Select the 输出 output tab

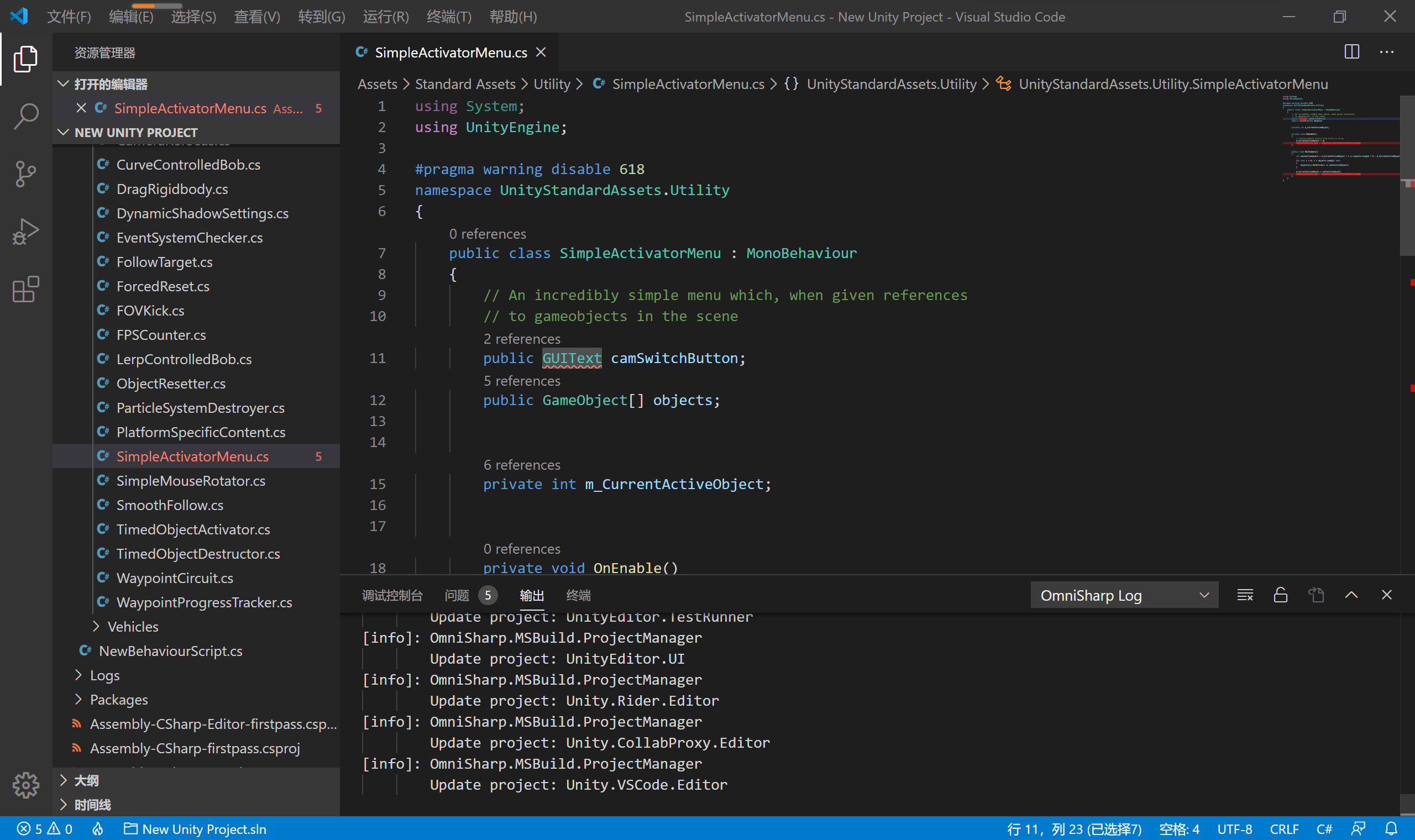pos(532,595)
